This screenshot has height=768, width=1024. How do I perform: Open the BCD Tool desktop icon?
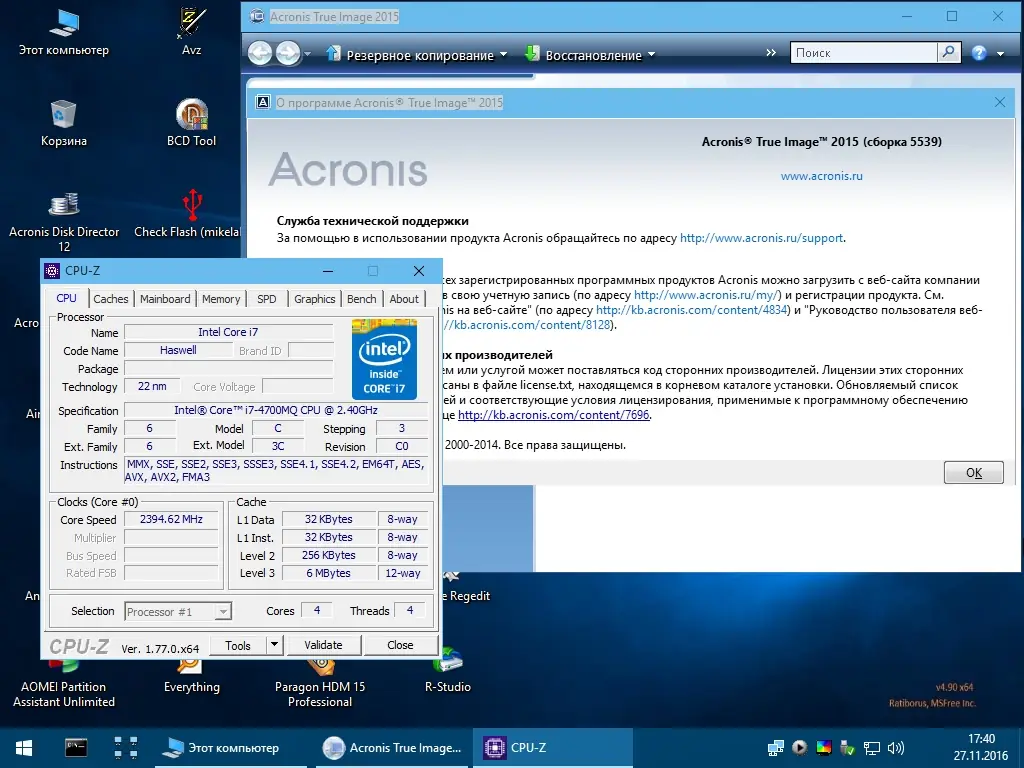click(x=191, y=123)
